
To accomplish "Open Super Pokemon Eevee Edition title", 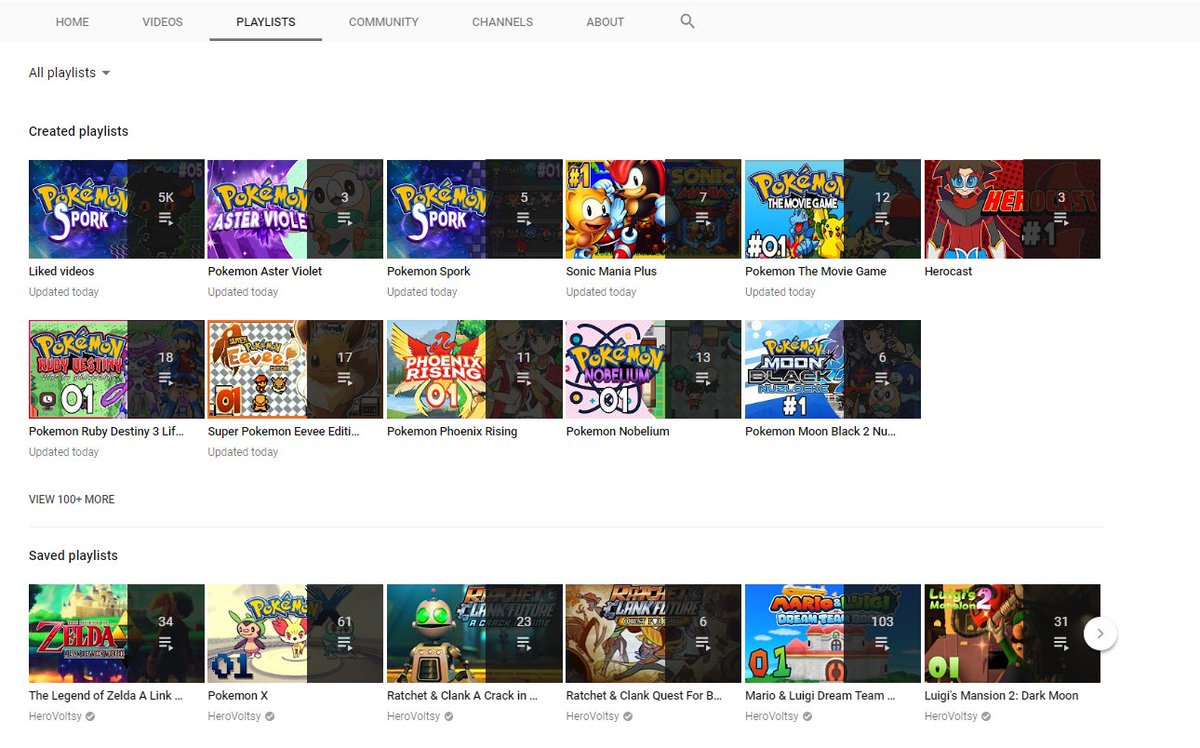I will [284, 431].
